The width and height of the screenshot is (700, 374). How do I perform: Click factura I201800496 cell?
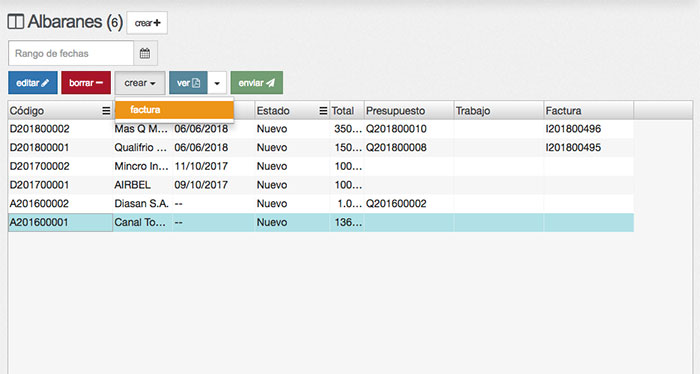tap(588, 129)
